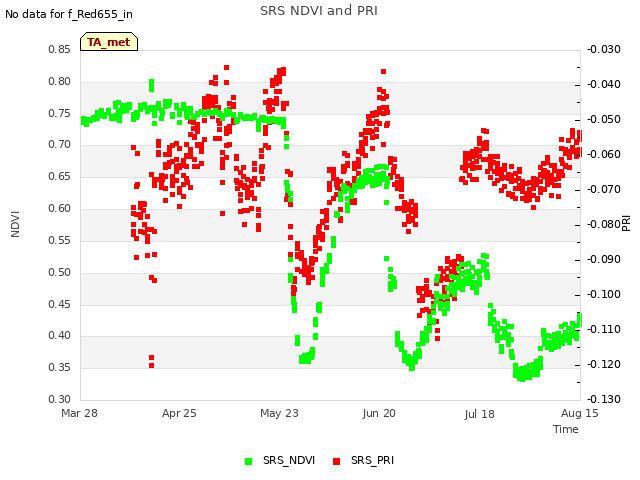Click the 0.45 NDVI axis value

[x=60, y=304]
